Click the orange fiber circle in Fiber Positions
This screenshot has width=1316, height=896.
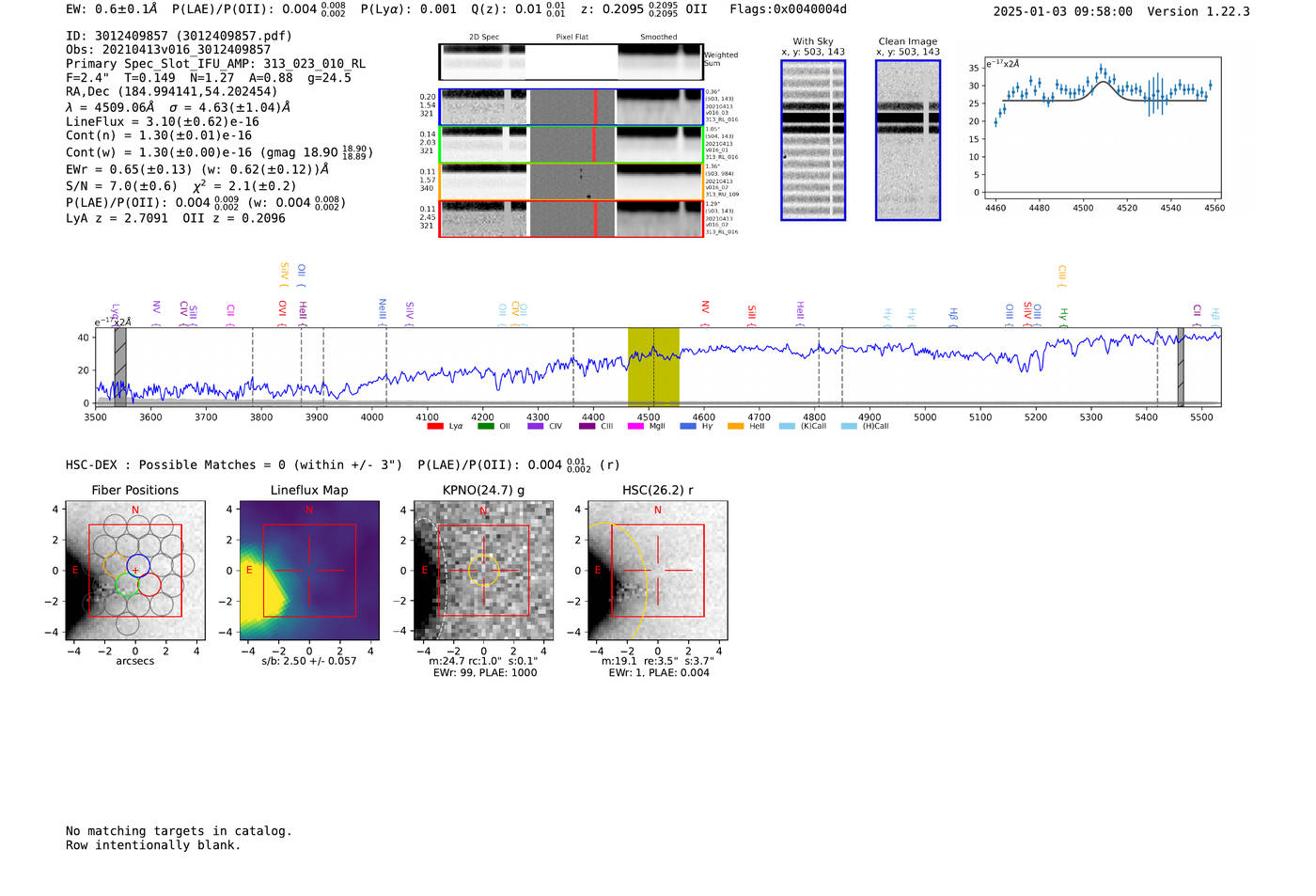(115, 566)
